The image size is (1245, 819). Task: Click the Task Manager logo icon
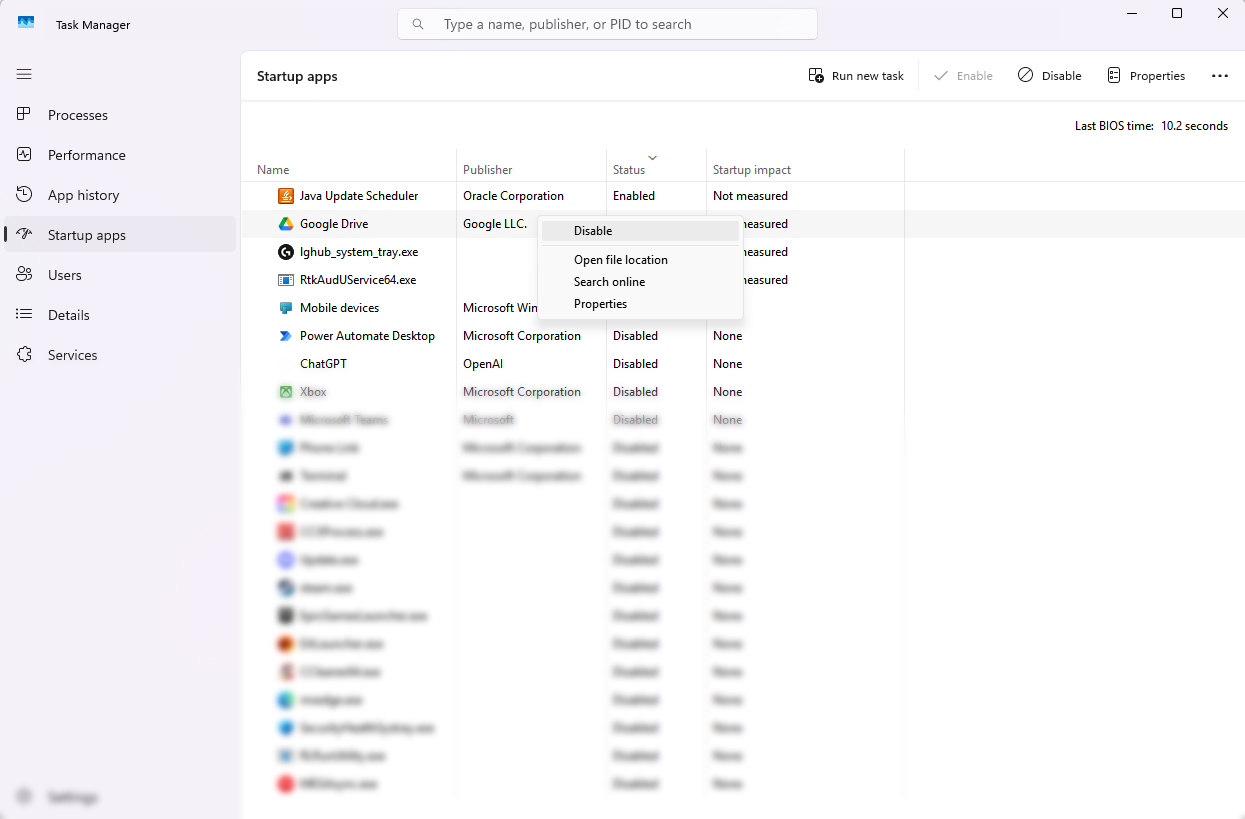(26, 24)
